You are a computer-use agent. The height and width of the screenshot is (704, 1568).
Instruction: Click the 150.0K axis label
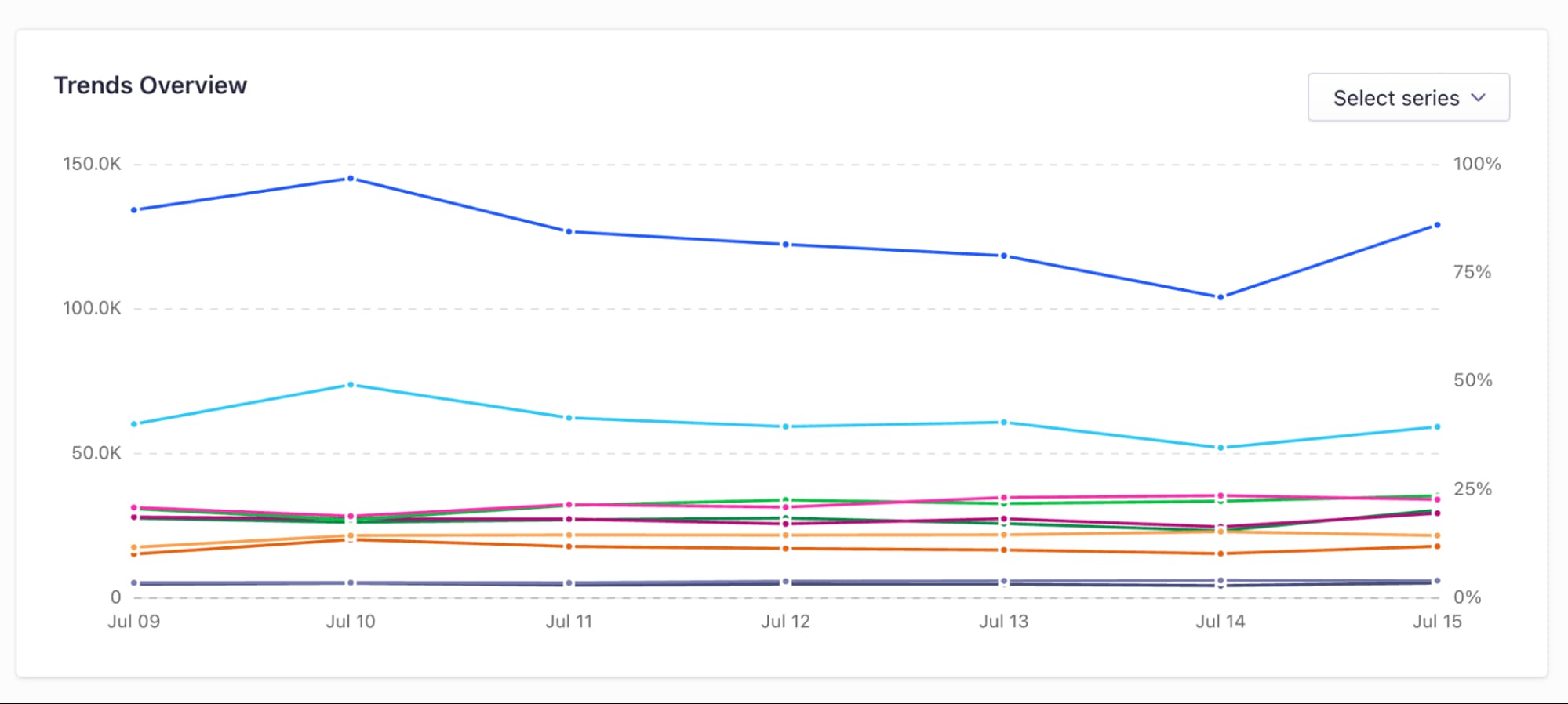pos(92,164)
